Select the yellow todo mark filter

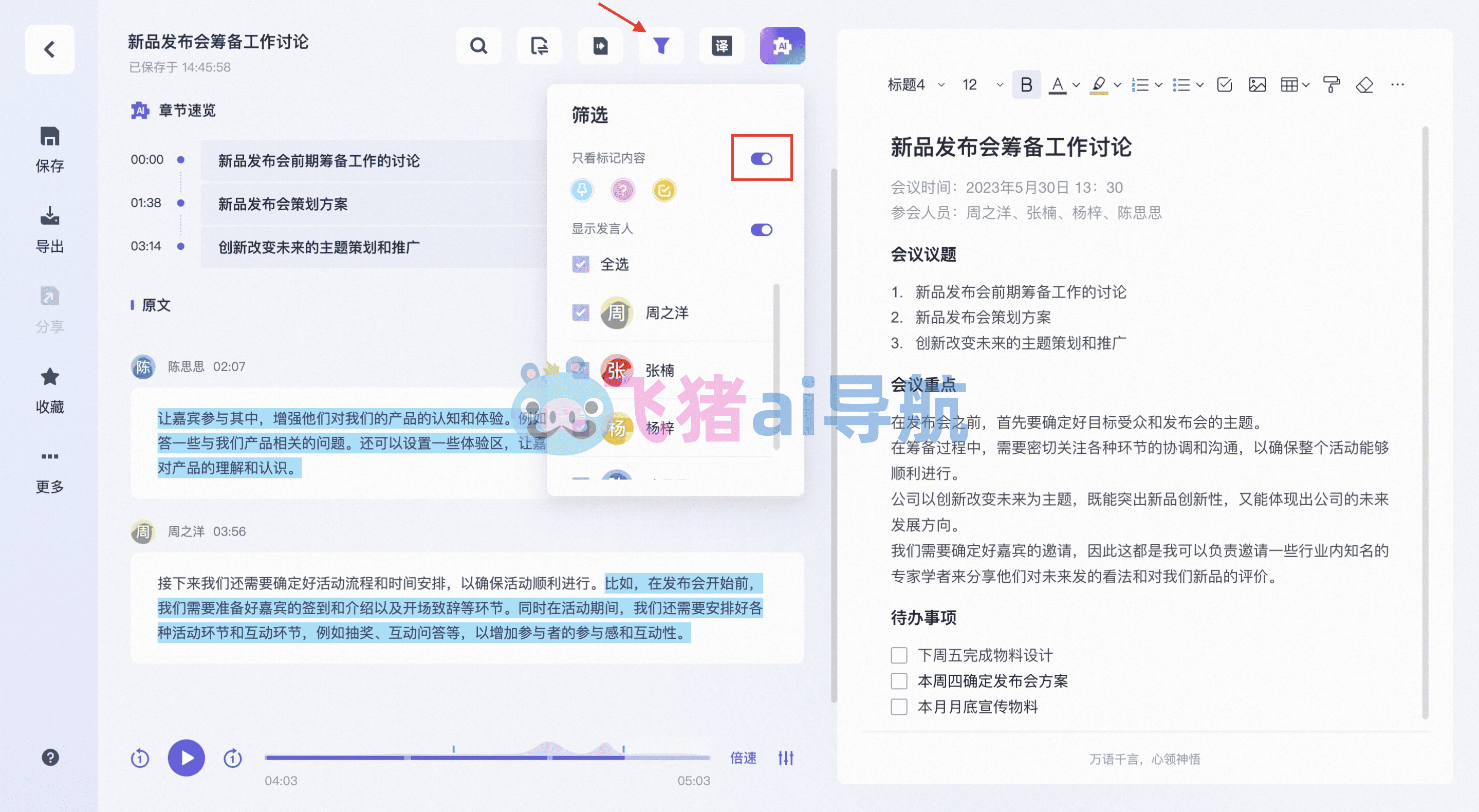click(664, 190)
